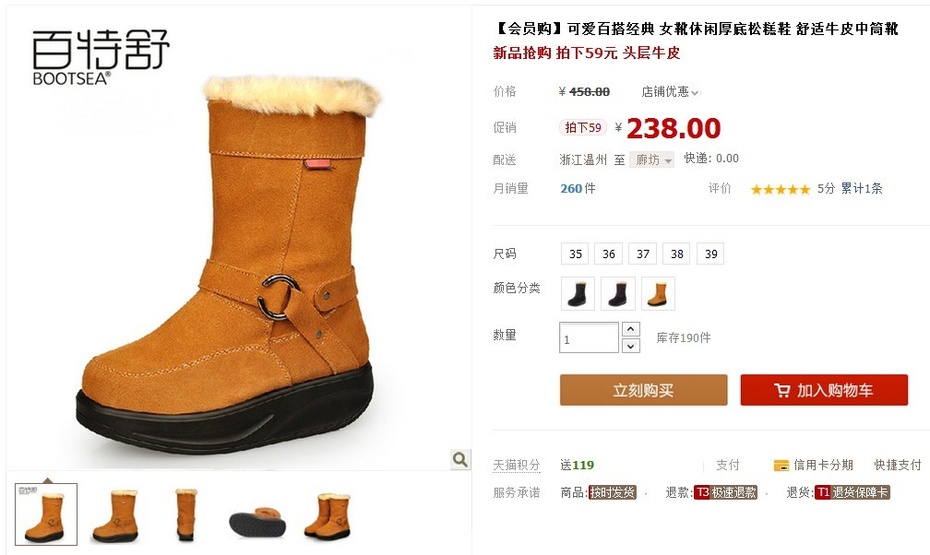This screenshot has height=555, width=930.
Task: Click the T3 fast refund badge
Action: (726, 492)
